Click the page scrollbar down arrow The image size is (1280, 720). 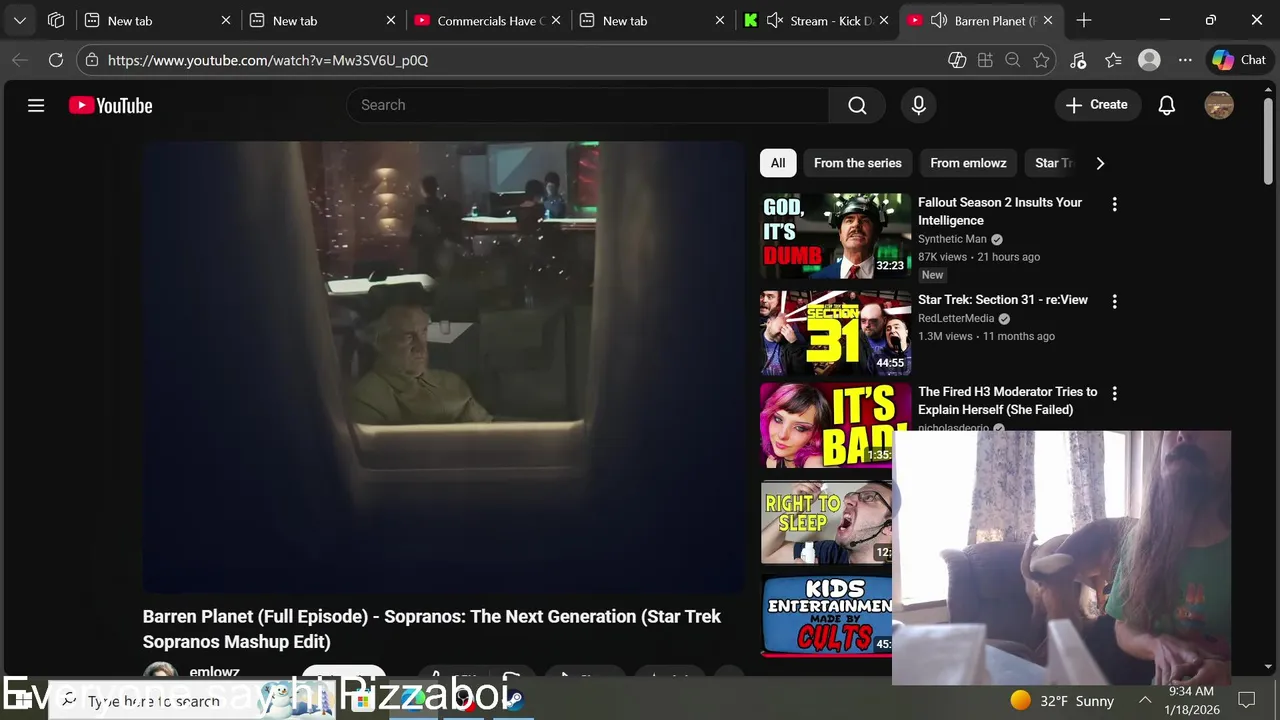[1269, 667]
